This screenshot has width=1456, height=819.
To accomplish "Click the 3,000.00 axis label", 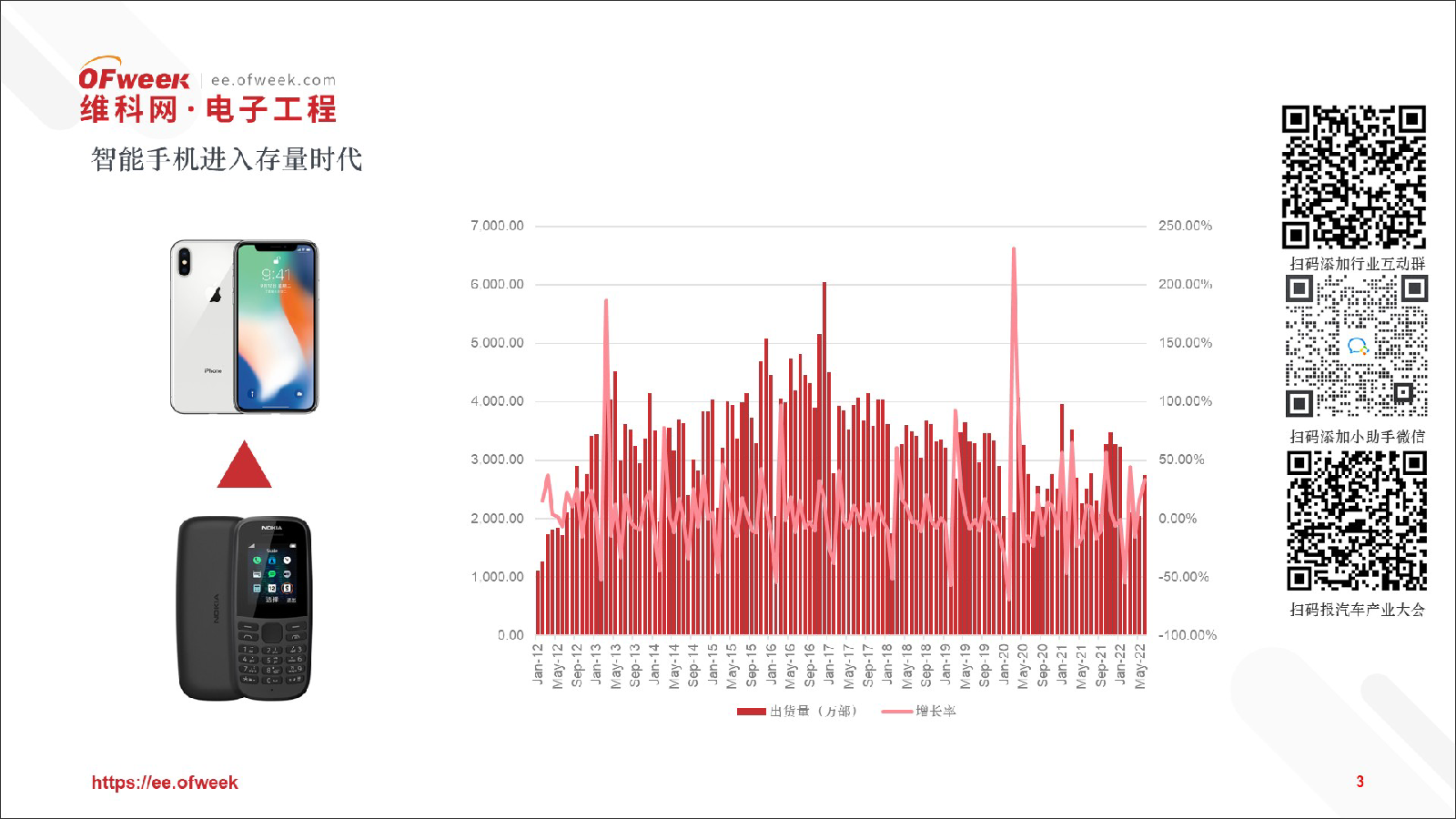I will pyautogui.click(x=497, y=460).
